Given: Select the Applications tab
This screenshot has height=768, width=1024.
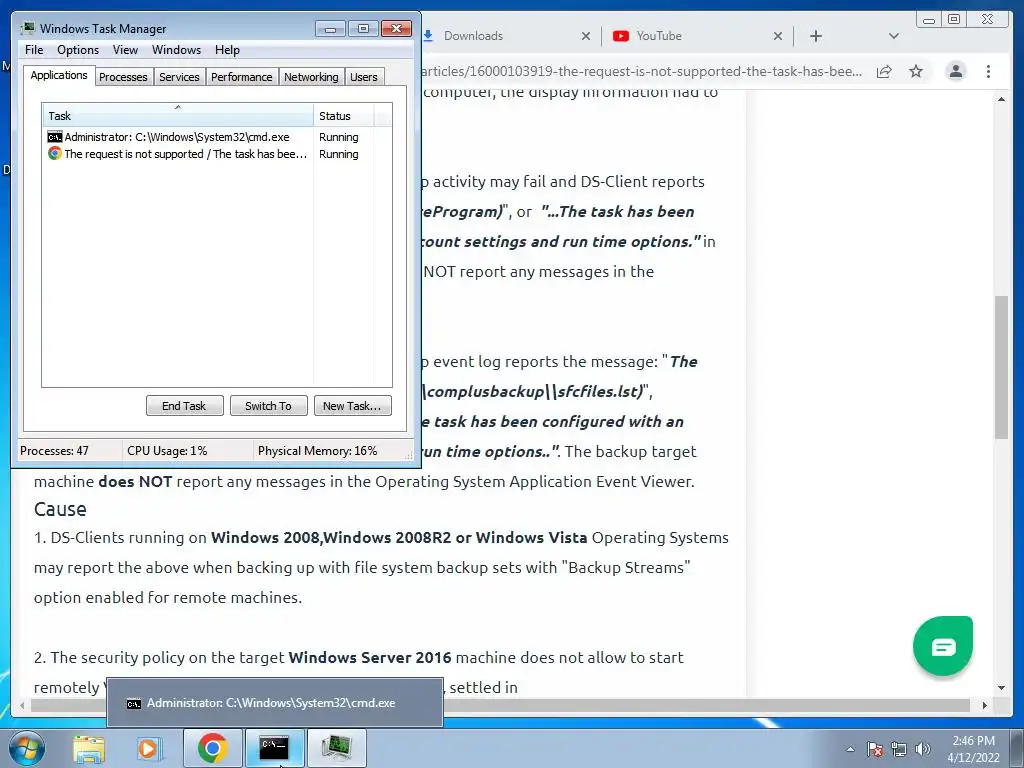Looking at the screenshot, I should (x=59, y=75).
